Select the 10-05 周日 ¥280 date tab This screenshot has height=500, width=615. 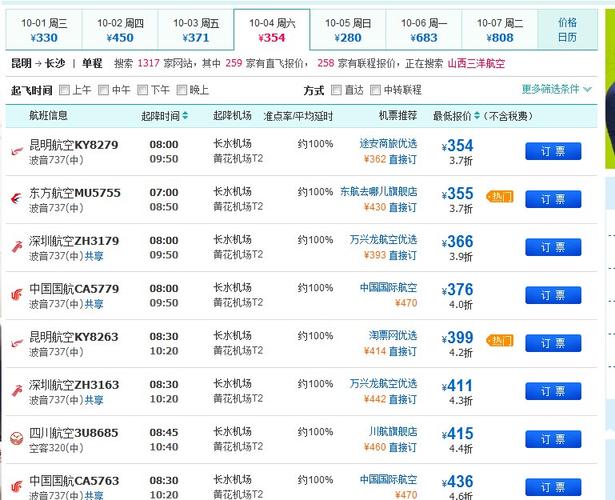pyautogui.click(x=348, y=30)
